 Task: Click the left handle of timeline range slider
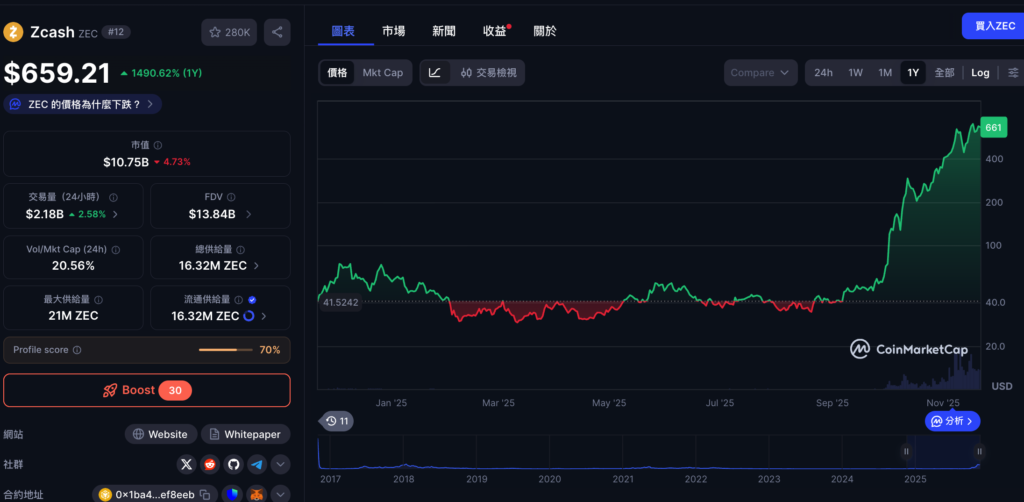[x=907, y=451]
